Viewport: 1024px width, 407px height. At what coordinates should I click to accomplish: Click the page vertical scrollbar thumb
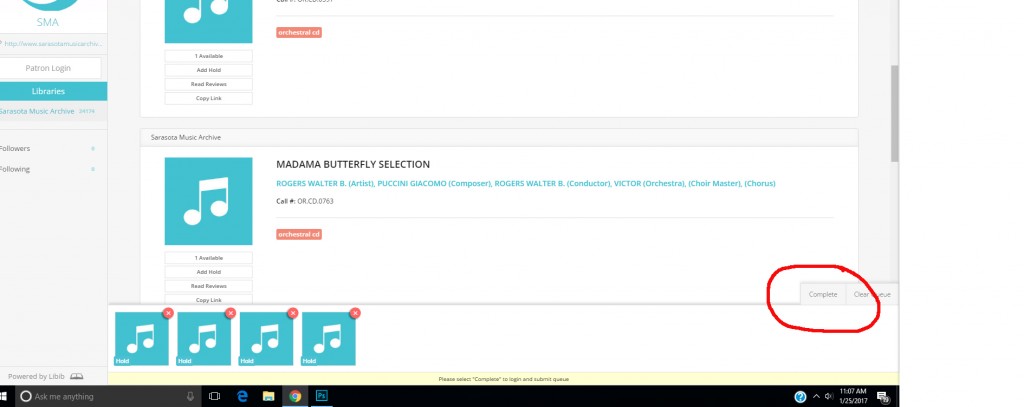point(895,113)
